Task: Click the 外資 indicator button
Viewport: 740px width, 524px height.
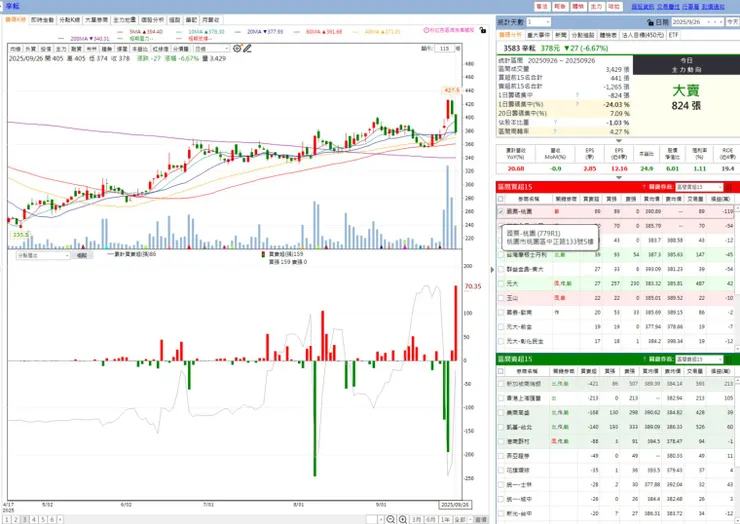Action: tap(31, 49)
